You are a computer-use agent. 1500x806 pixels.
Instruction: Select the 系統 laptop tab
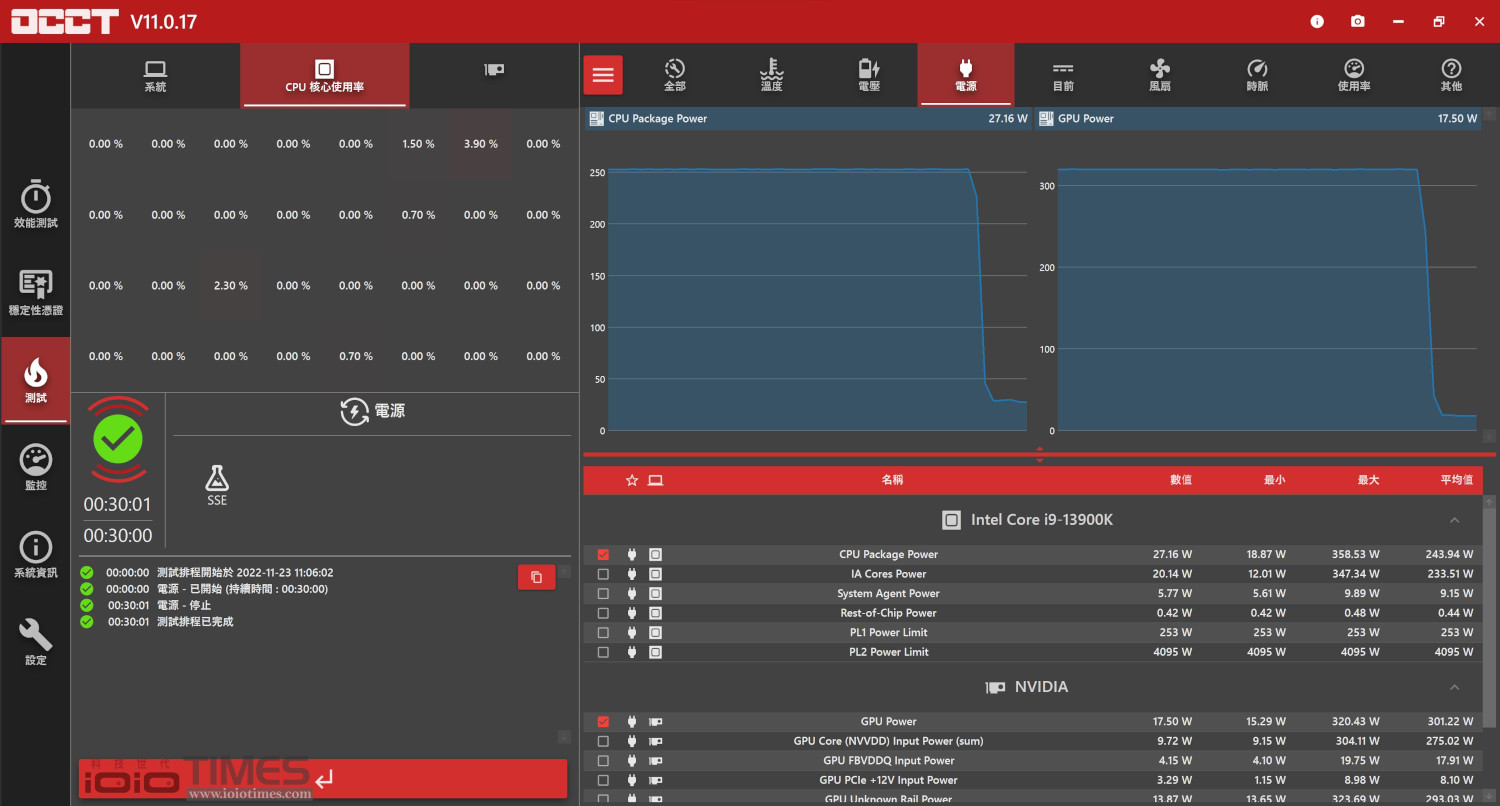[x=155, y=76]
